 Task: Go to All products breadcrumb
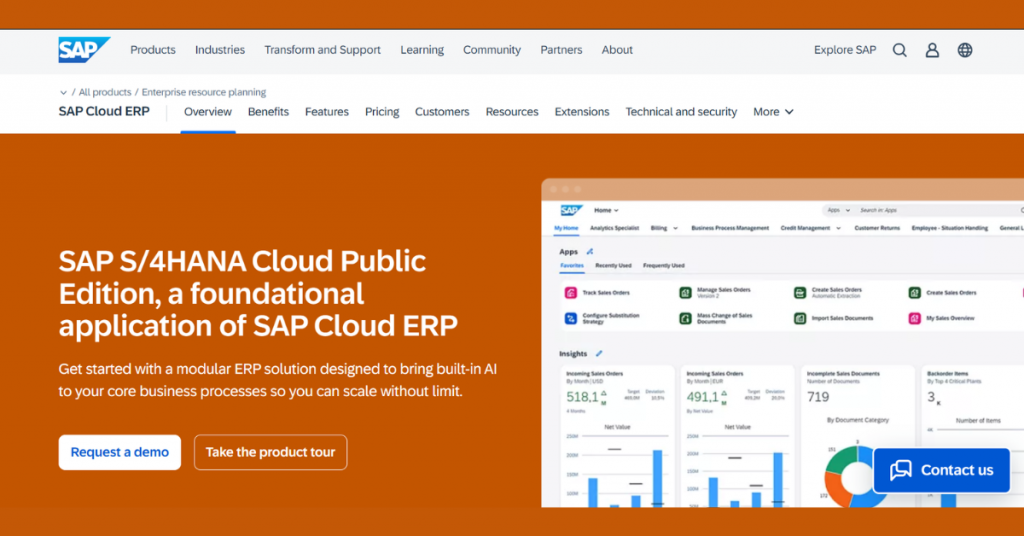(104, 92)
